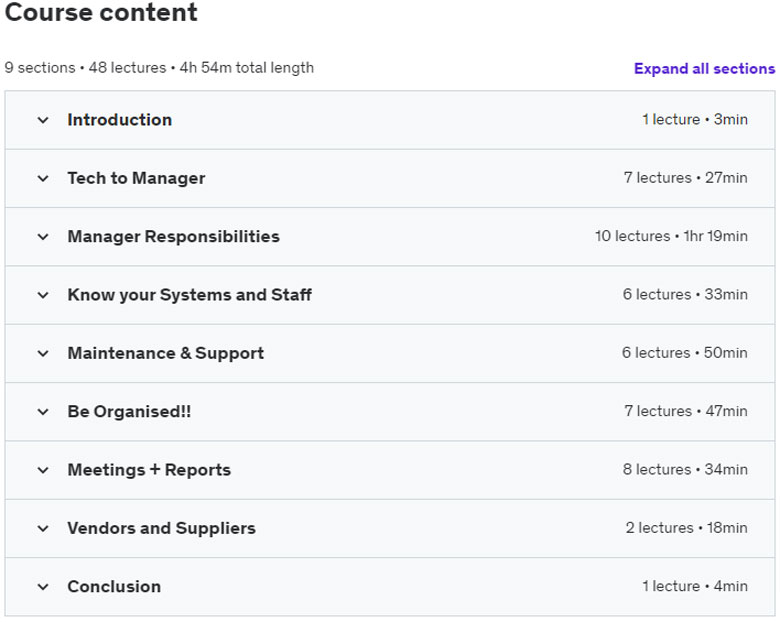Image resolution: width=780 pixels, height=622 pixels.
Task: Expand the Manager Responsibilities chevron
Action: tap(43, 237)
